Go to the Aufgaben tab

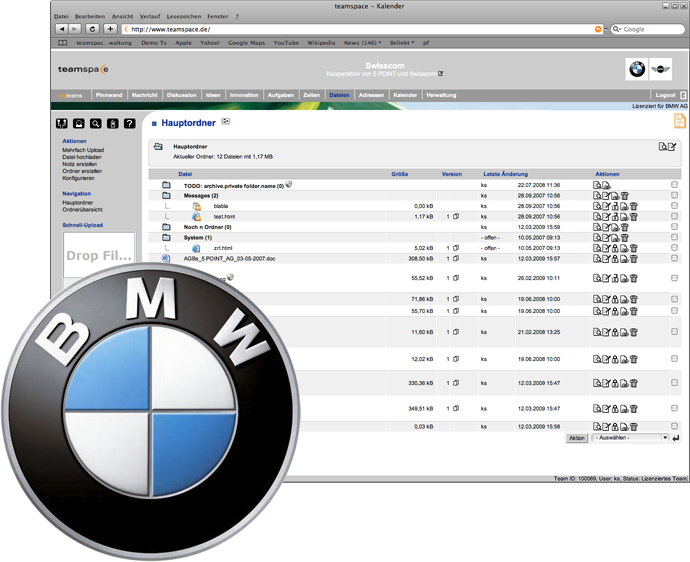(281, 95)
